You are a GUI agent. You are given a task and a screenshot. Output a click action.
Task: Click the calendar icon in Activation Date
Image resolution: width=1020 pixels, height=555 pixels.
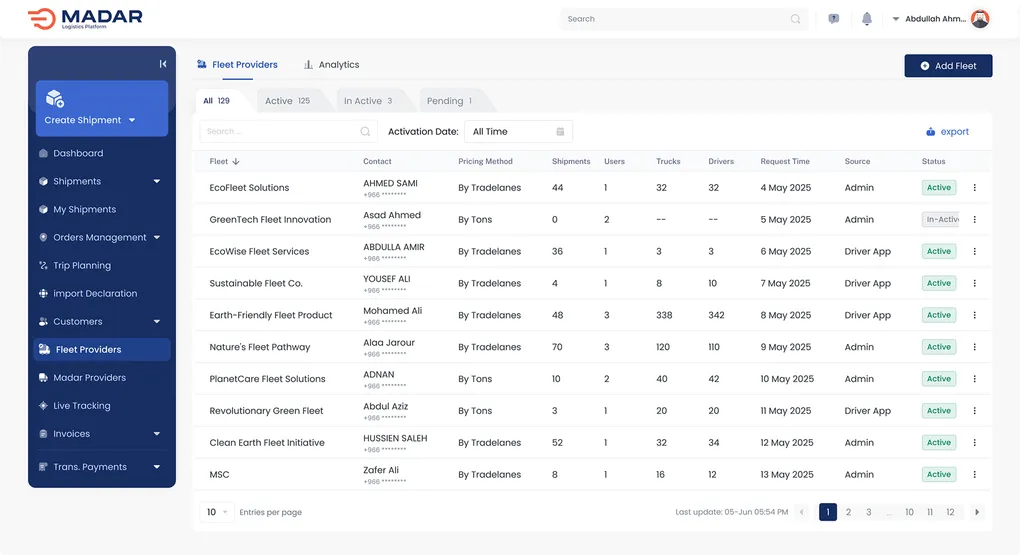(560, 132)
